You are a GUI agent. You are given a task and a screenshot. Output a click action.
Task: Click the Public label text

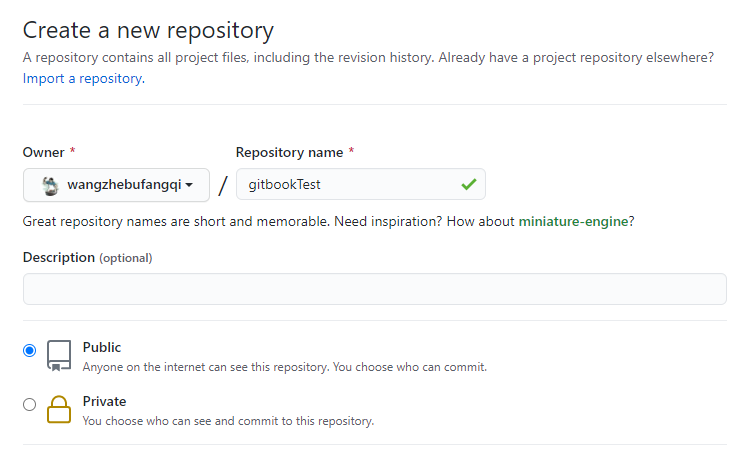[102, 347]
